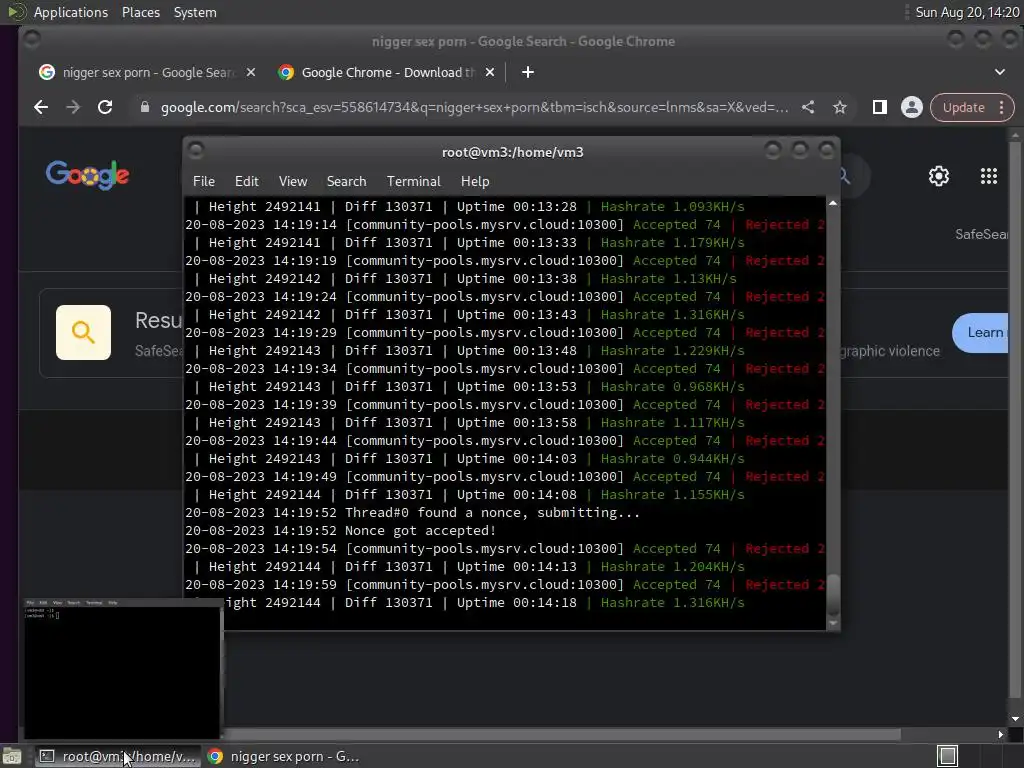Close the Google Search tab
This screenshot has width=1024, height=768.
pos(251,72)
